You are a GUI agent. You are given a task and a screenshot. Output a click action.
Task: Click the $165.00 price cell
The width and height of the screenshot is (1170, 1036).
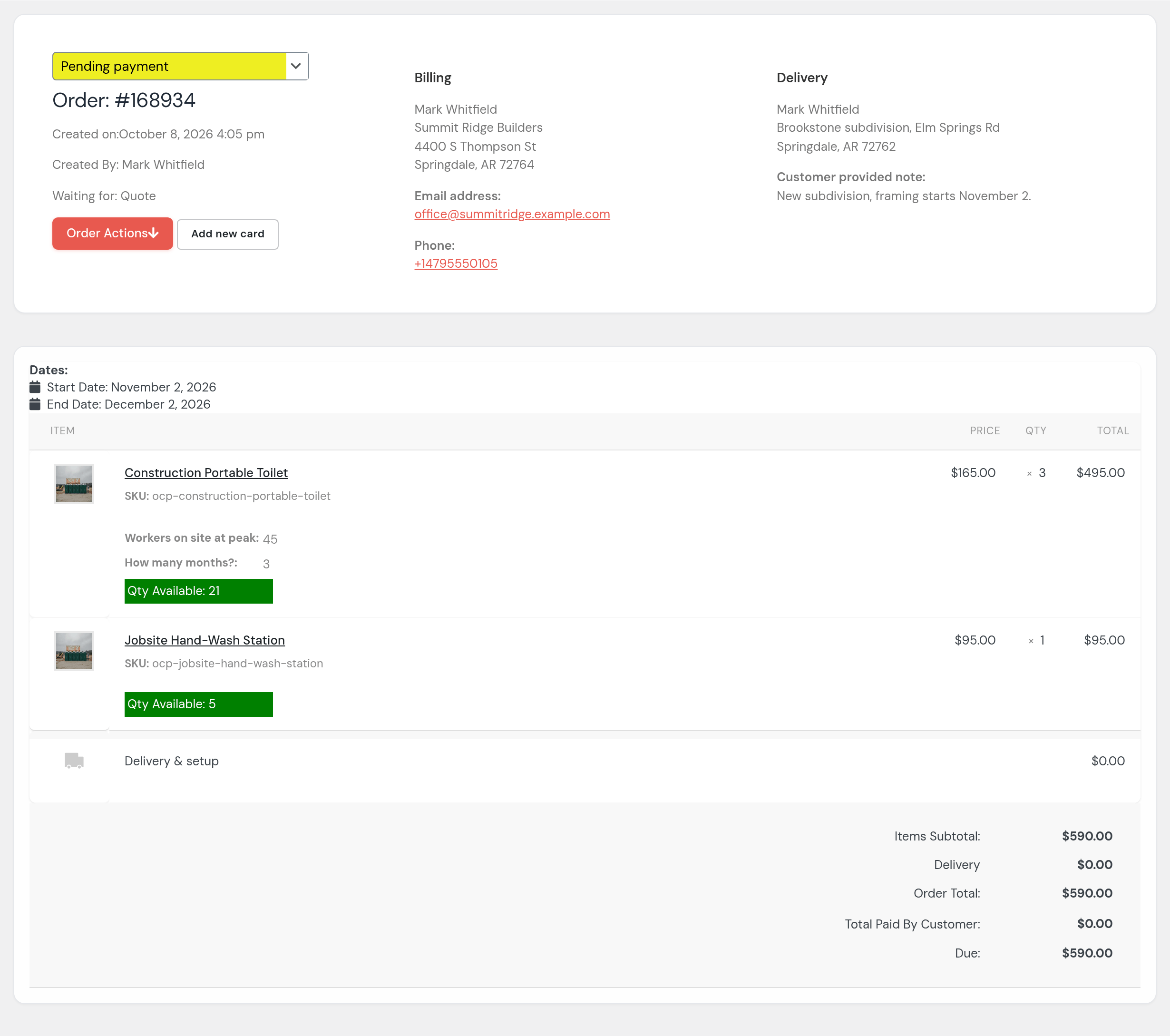point(973,473)
